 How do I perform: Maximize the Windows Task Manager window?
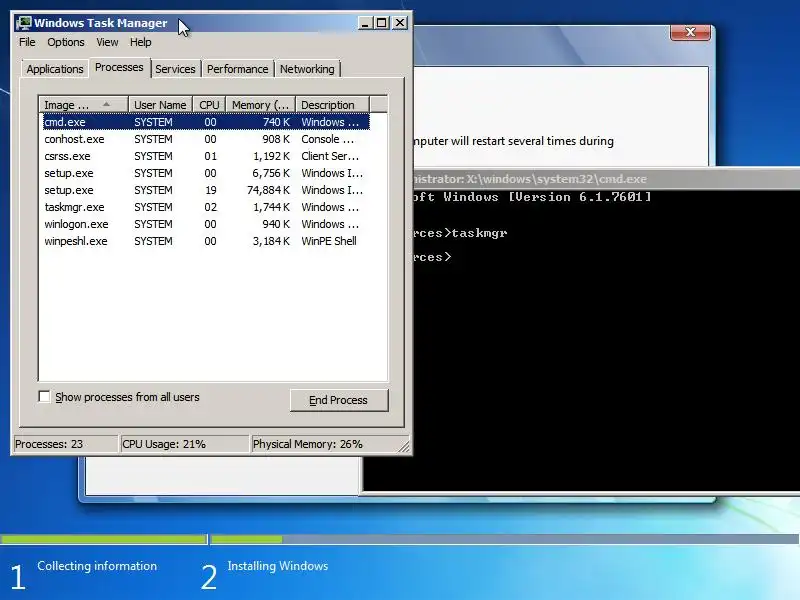click(382, 23)
